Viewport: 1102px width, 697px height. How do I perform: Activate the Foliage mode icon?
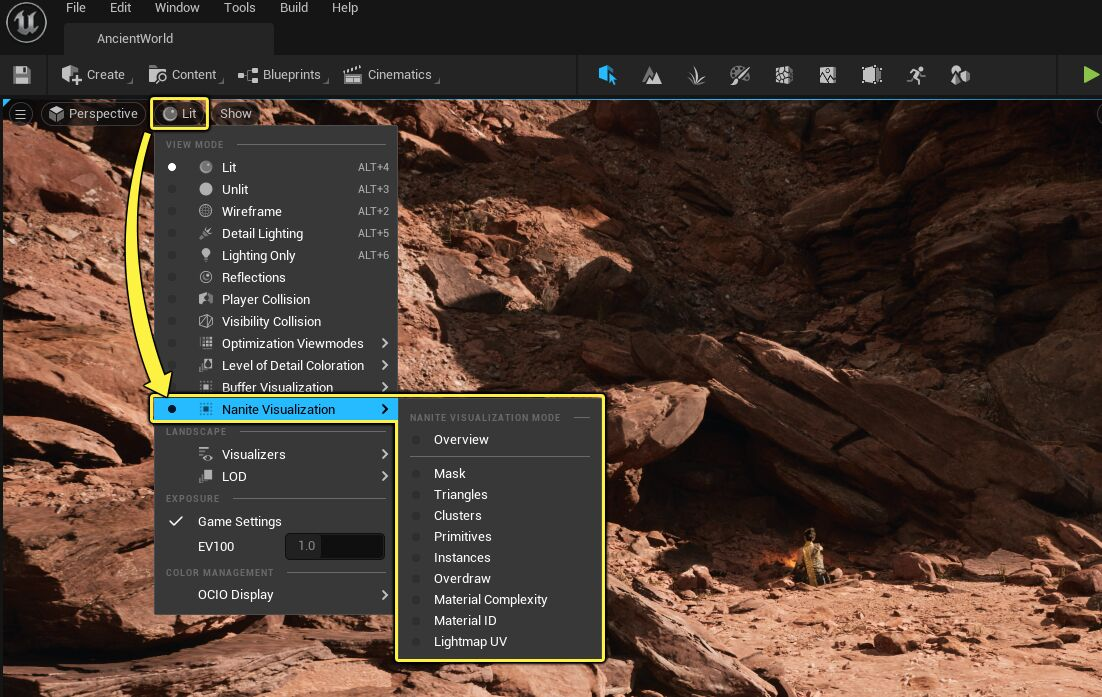click(x=696, y=75)
